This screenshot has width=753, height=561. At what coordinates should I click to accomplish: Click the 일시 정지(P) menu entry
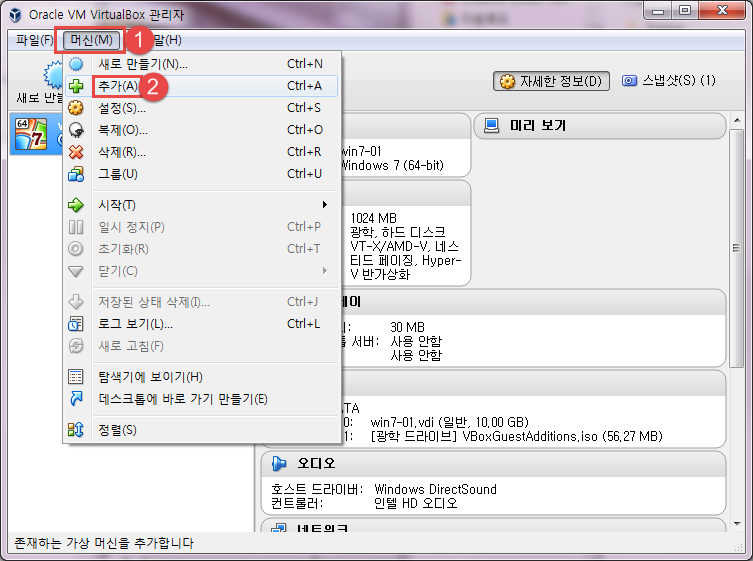[201, 227]
